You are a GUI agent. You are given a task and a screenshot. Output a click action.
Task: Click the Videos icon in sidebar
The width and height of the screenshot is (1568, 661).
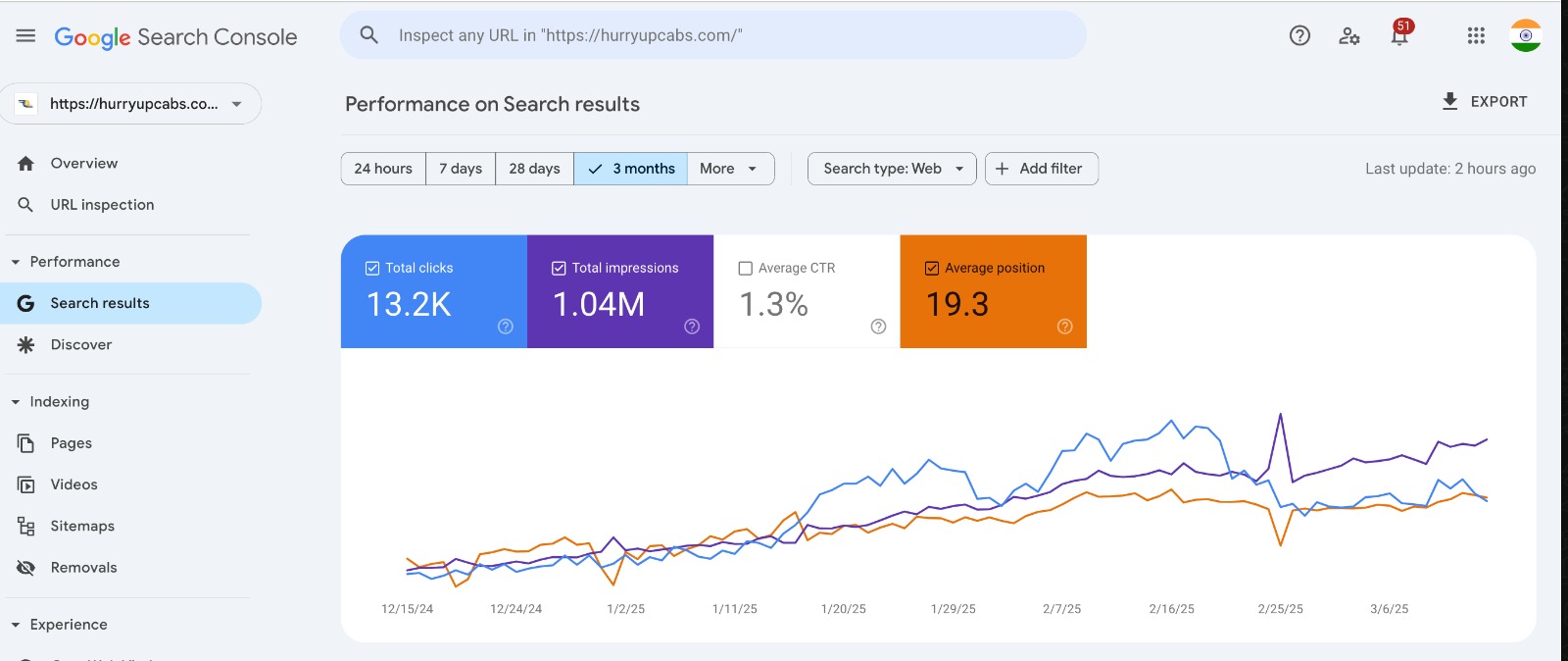tap(26, 484)
